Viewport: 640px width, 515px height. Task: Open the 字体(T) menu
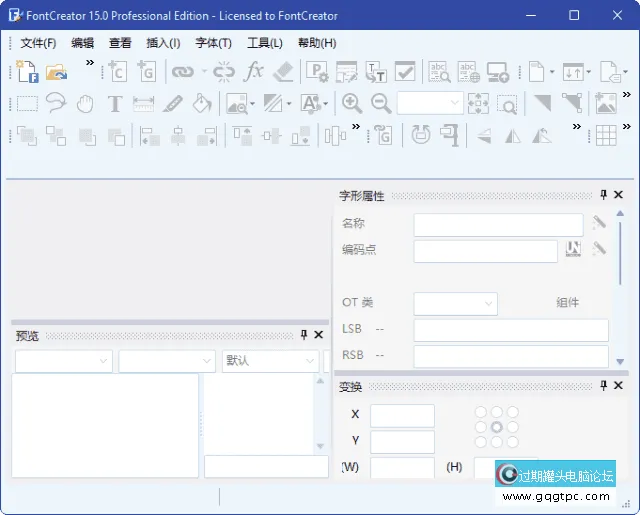(213, 43)
